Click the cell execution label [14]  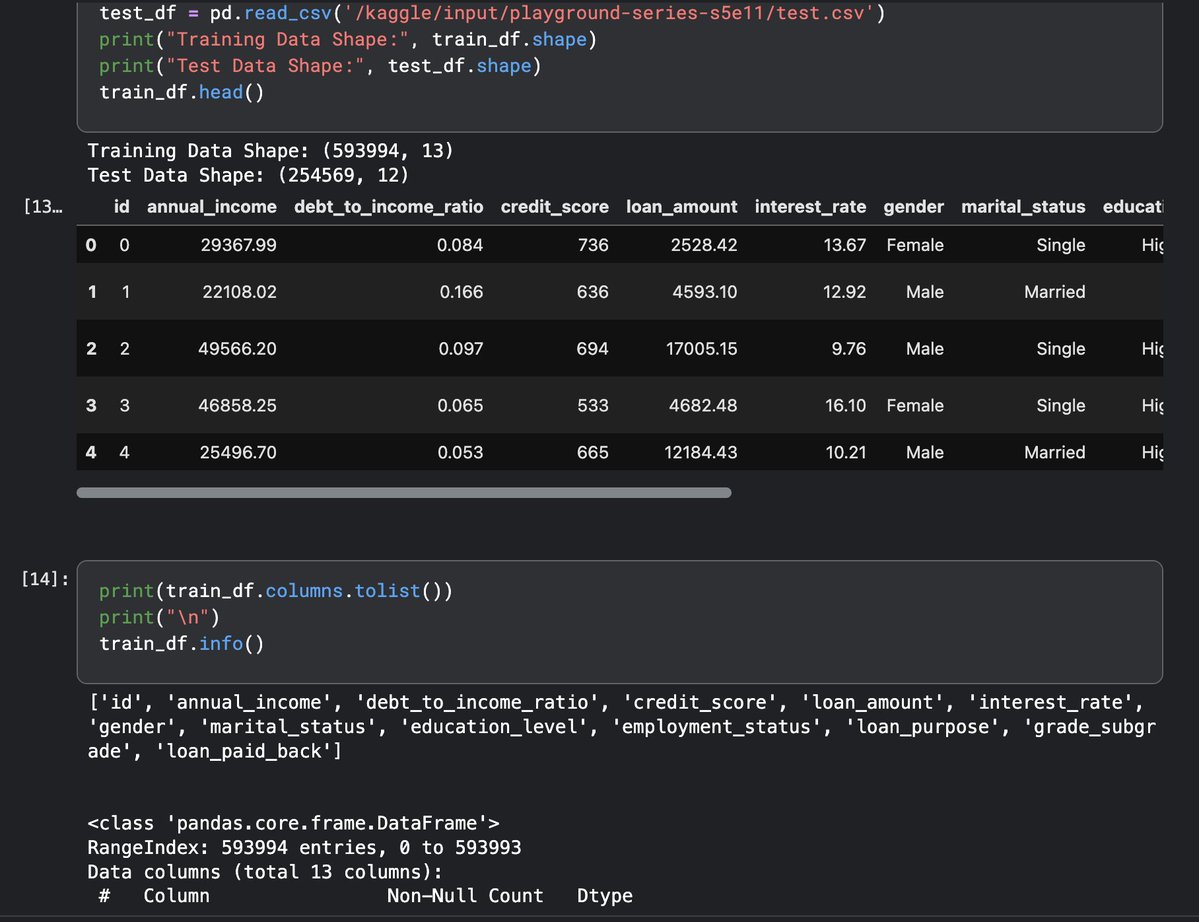tap(41, 577)
